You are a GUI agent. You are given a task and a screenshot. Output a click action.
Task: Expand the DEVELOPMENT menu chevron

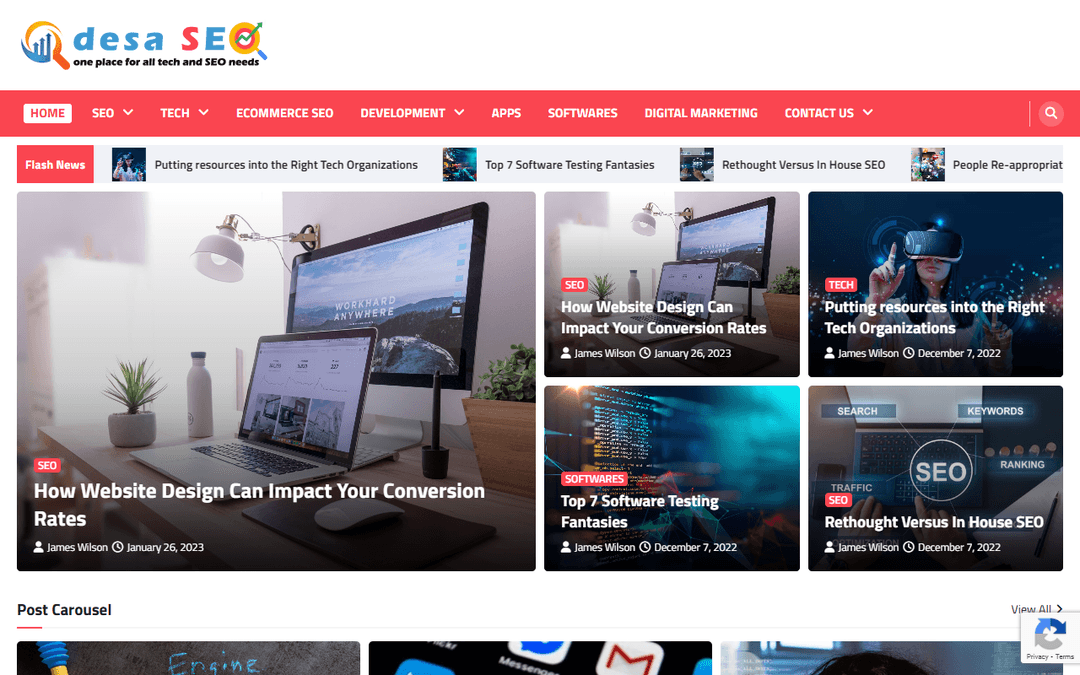[x=459, y=112]
